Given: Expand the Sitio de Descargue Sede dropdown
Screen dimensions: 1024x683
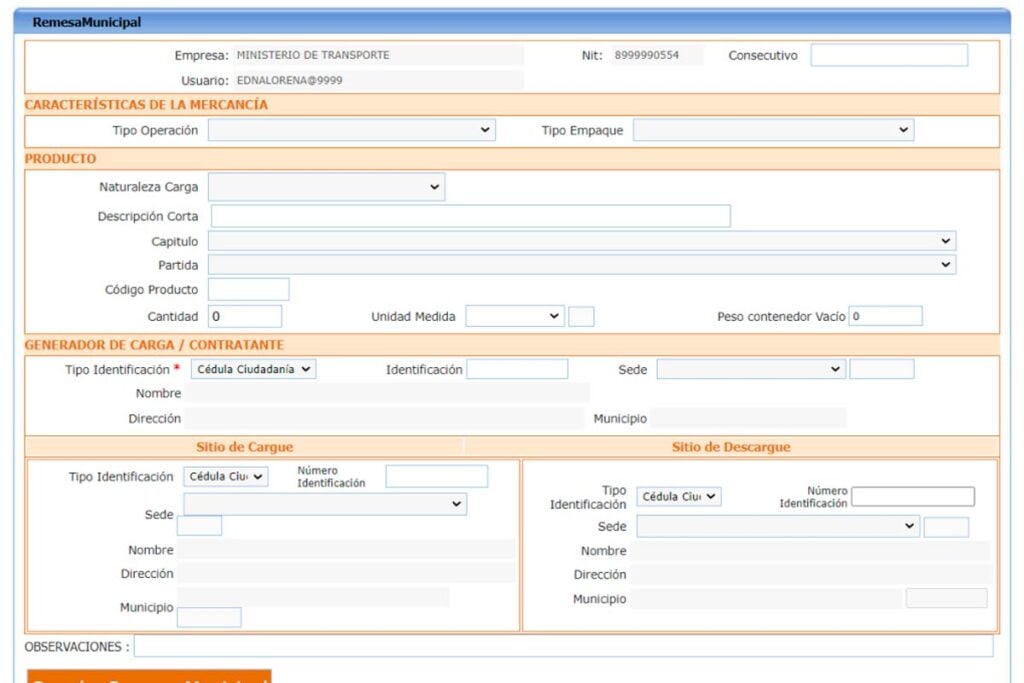Looking at the screenshot, I should click(x=777, y=527).
